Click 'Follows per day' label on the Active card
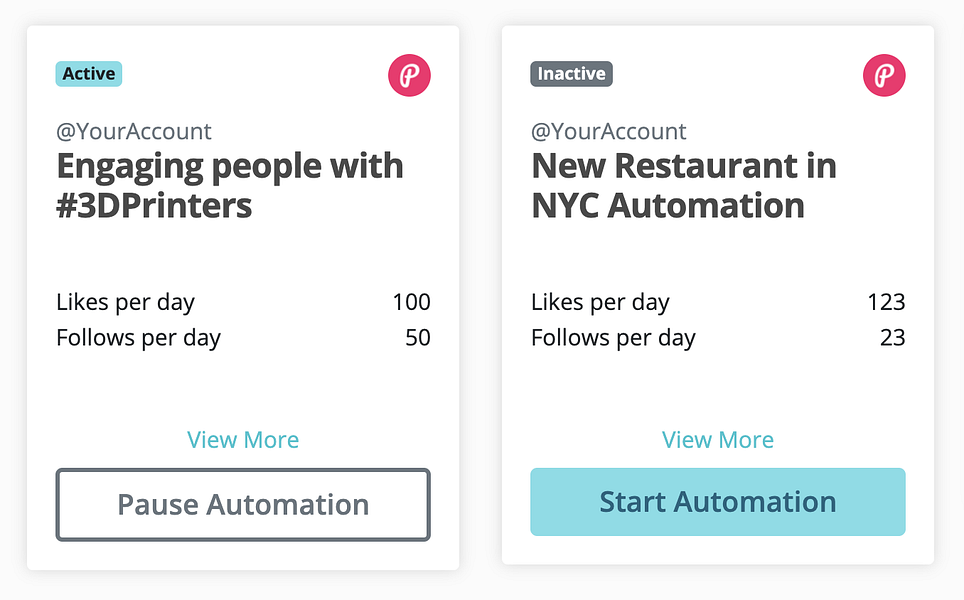 click(x=138, y=338)
